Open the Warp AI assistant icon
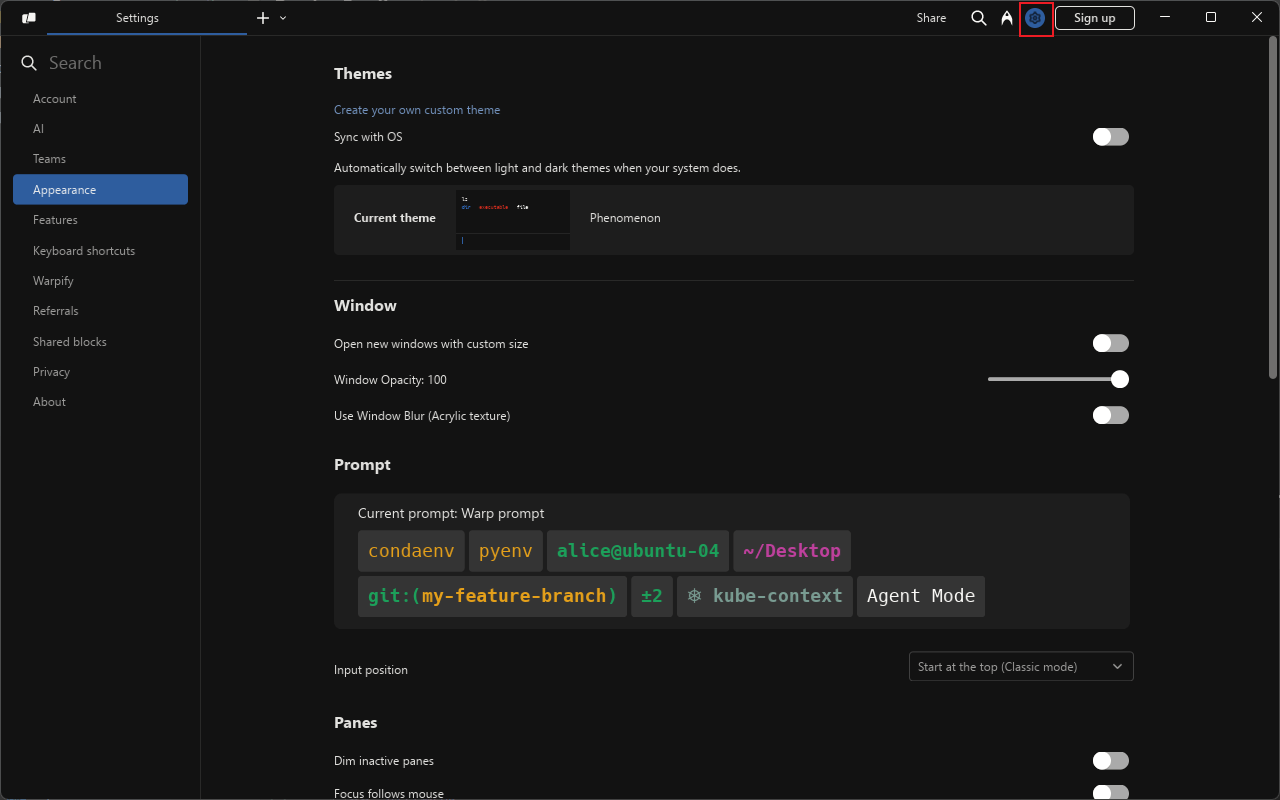 (x=1007, y=18)
